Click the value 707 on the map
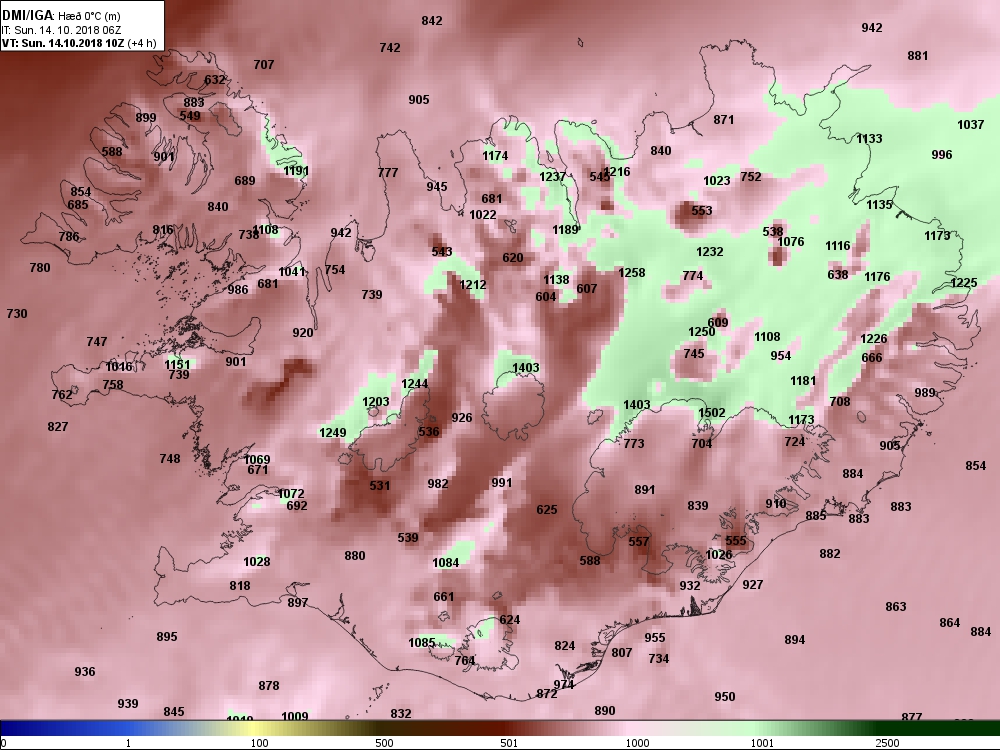 pyautogui.click(x=263, y=64)
